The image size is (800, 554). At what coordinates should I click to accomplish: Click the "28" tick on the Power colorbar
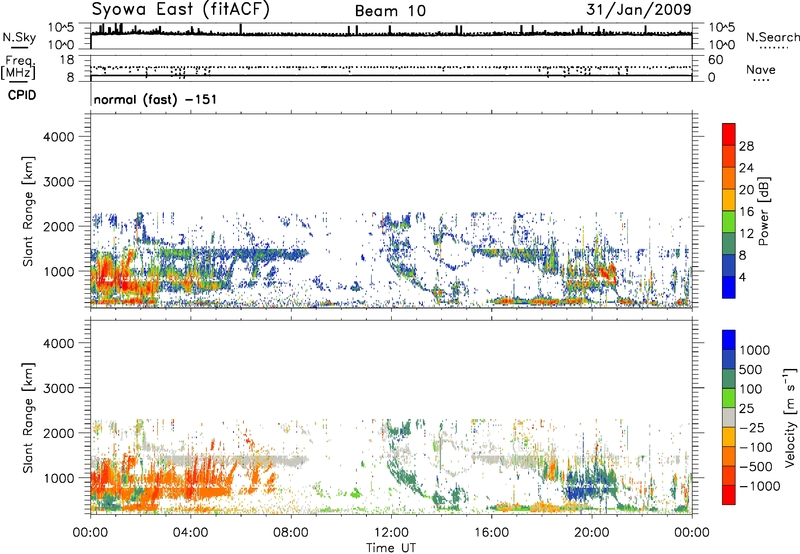746,146
